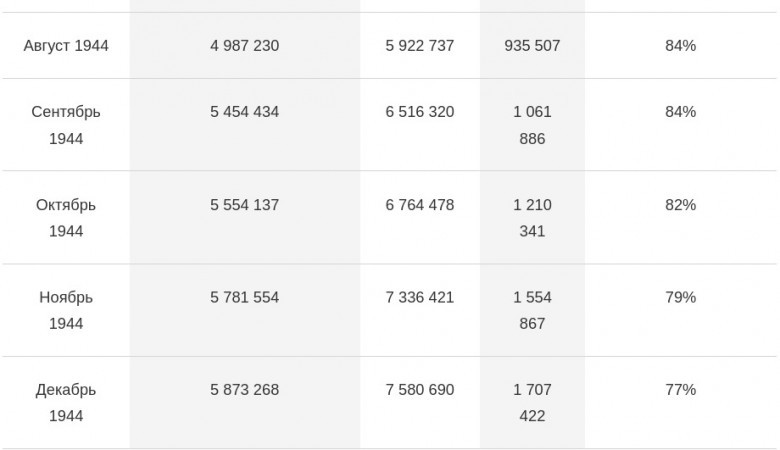Select the Сентябрь 1944 row label

[66, 125]
